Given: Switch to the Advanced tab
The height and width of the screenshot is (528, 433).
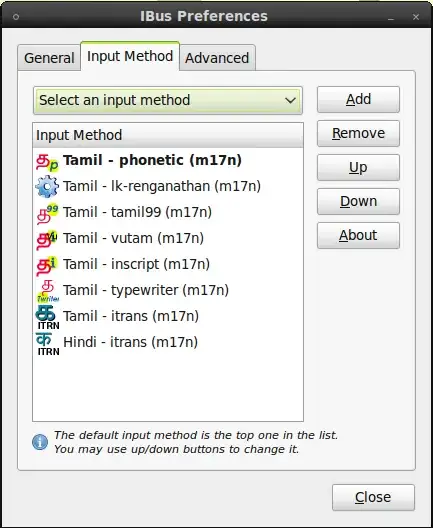Looking at the screenshot, I should 217,58.
